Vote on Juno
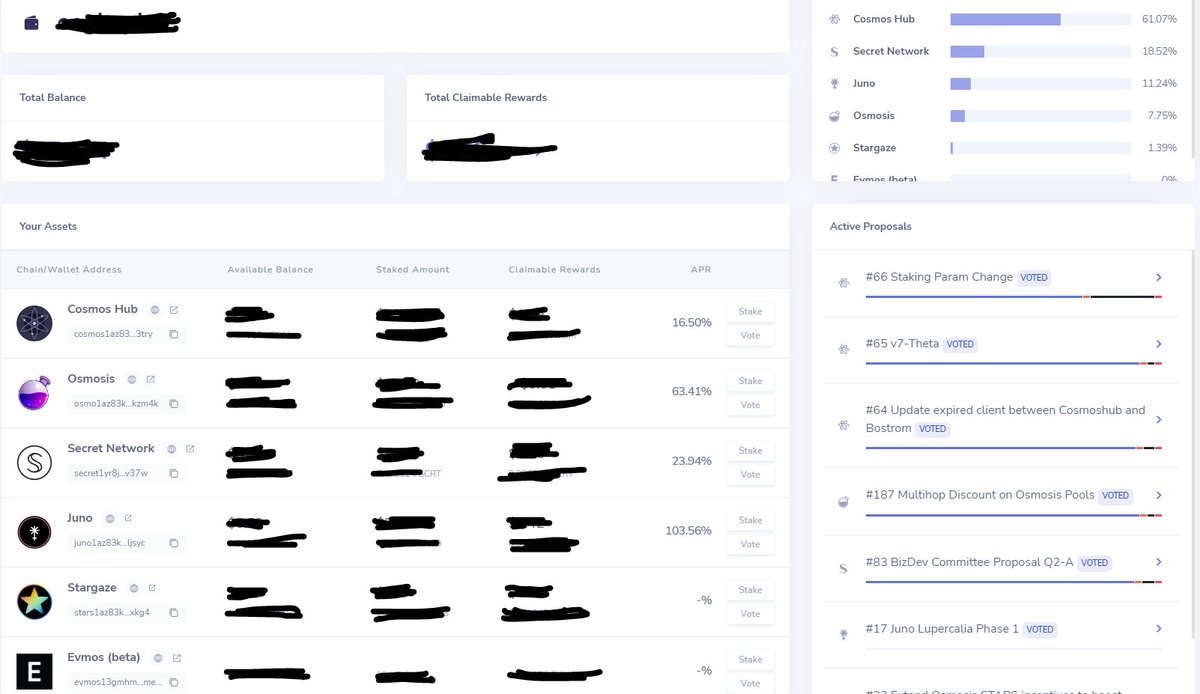1200x694 pixels. (750, 544)
